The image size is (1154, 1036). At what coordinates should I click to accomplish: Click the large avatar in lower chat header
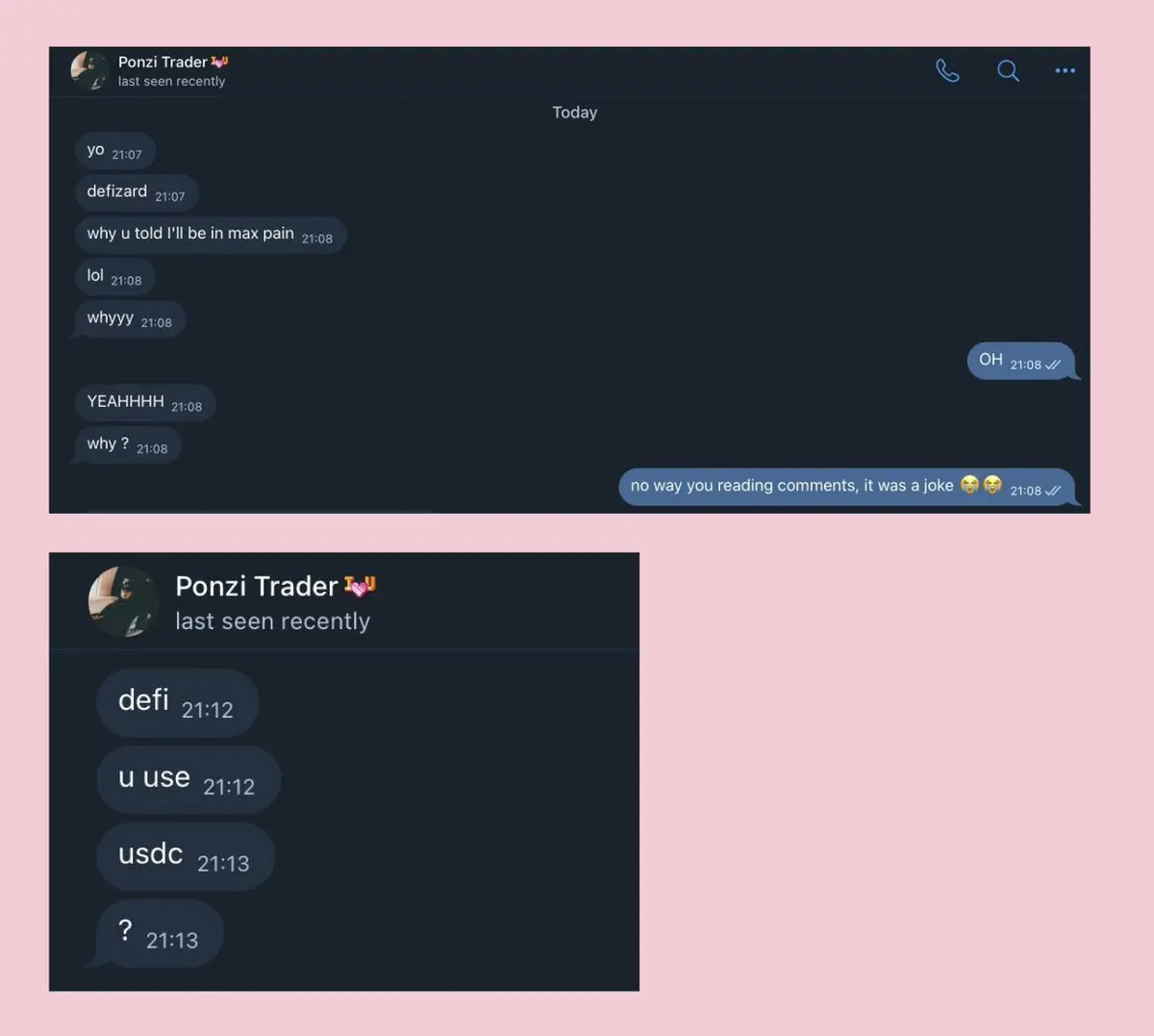pyautogui.click(x=124, y=601)
